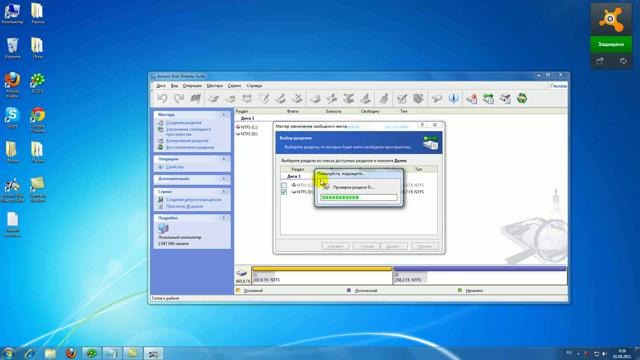This screenshot has height=360, width=640.
Task: Click the Avast orange logo widget
Action: click(611, 19)
